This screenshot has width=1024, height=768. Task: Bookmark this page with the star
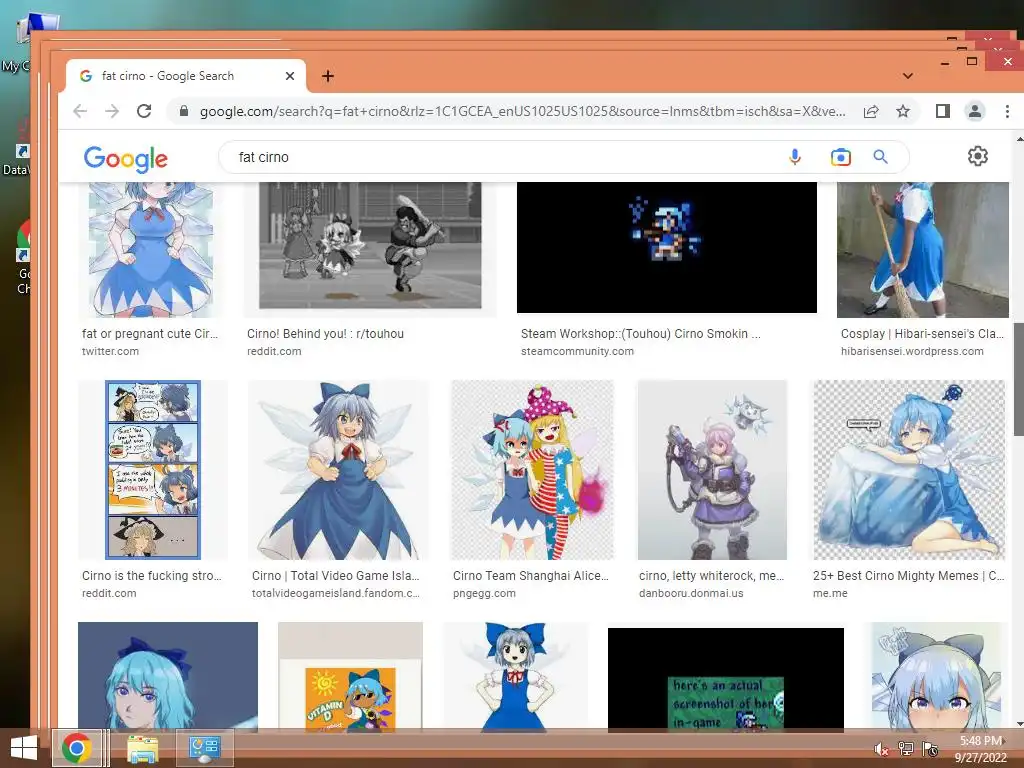[x=903, y=112]
